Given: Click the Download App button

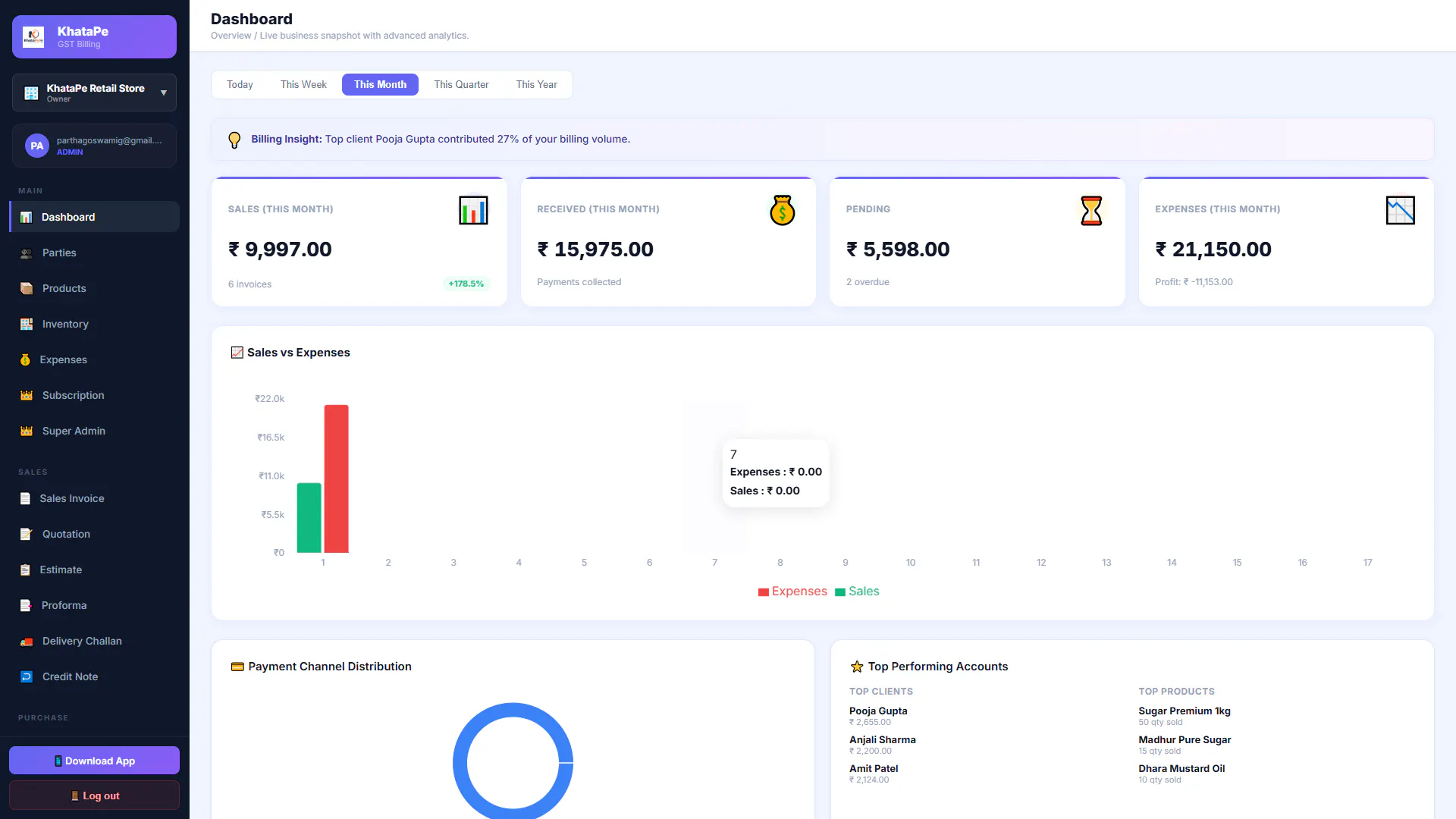Looking at the screenshot, I should [x=94, y=761].
